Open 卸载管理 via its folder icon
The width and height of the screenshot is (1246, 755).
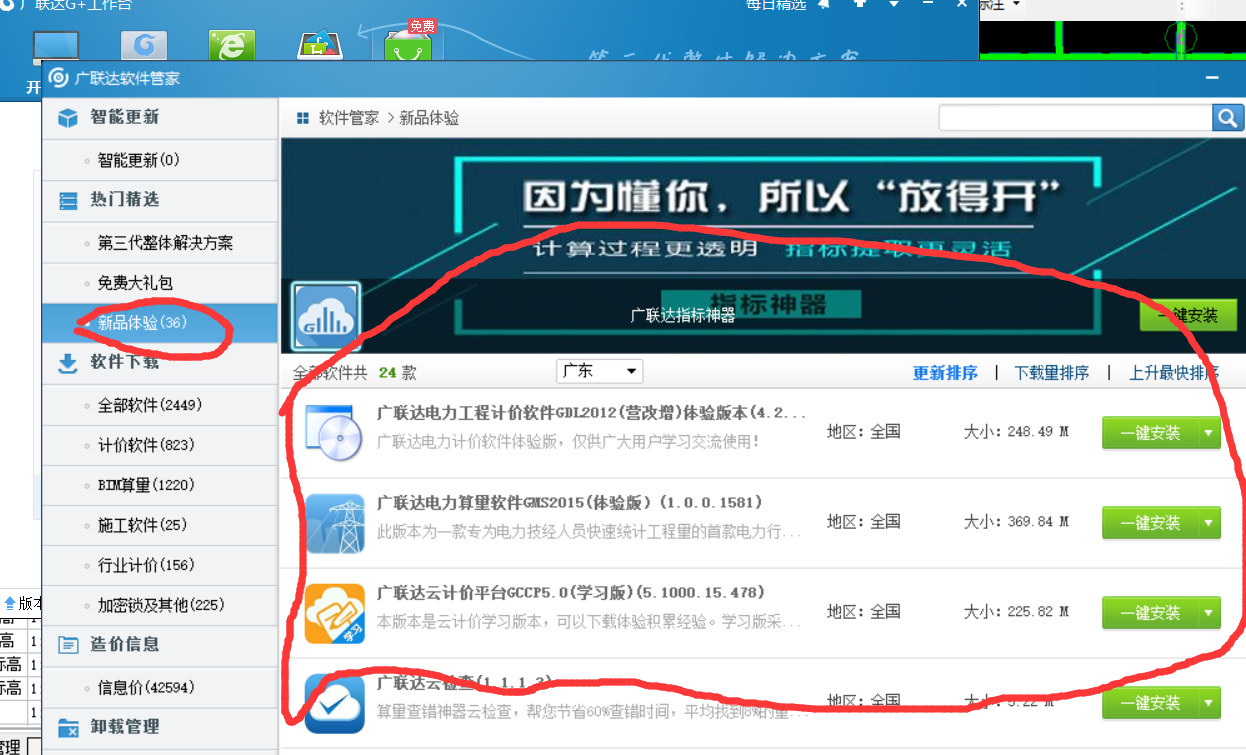click(x=68, y=727)
